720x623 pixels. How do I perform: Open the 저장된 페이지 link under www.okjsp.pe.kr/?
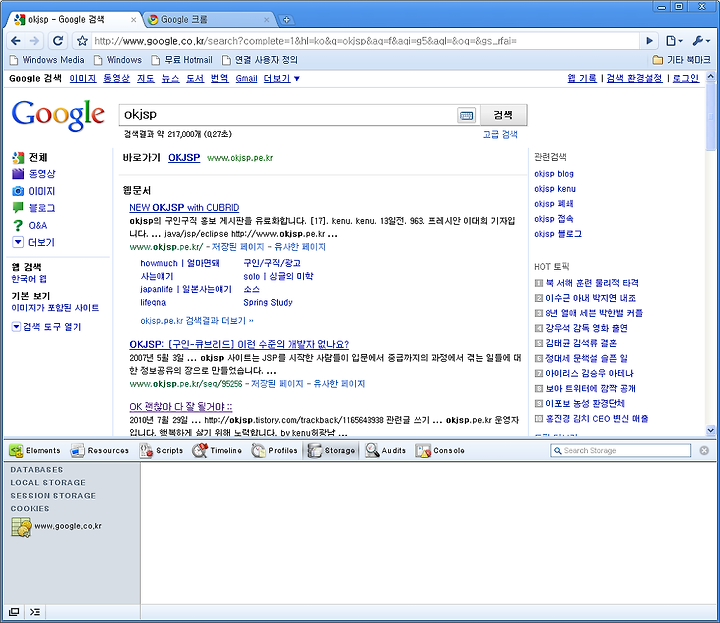[x=238, y=247]
